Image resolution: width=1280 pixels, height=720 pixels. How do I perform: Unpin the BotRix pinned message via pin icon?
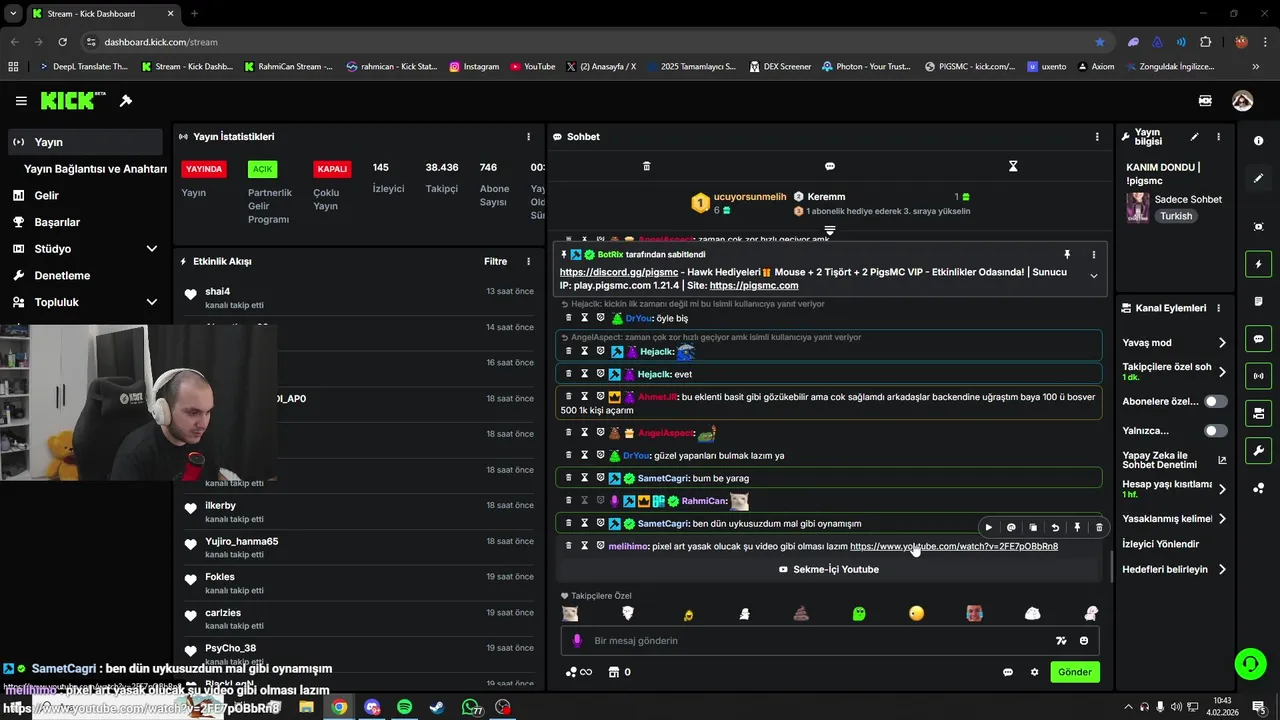pyautogui.click(x=1067, y=255)
